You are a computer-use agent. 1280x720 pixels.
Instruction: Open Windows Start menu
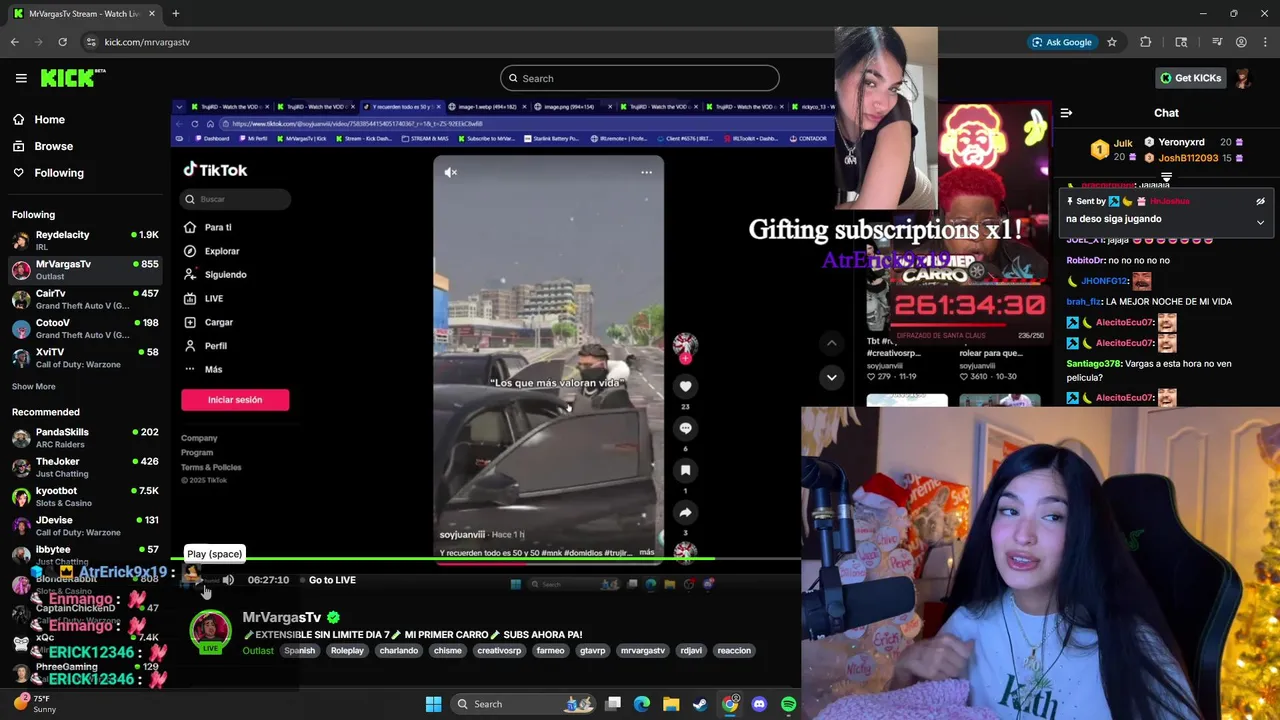click(433, 704)
